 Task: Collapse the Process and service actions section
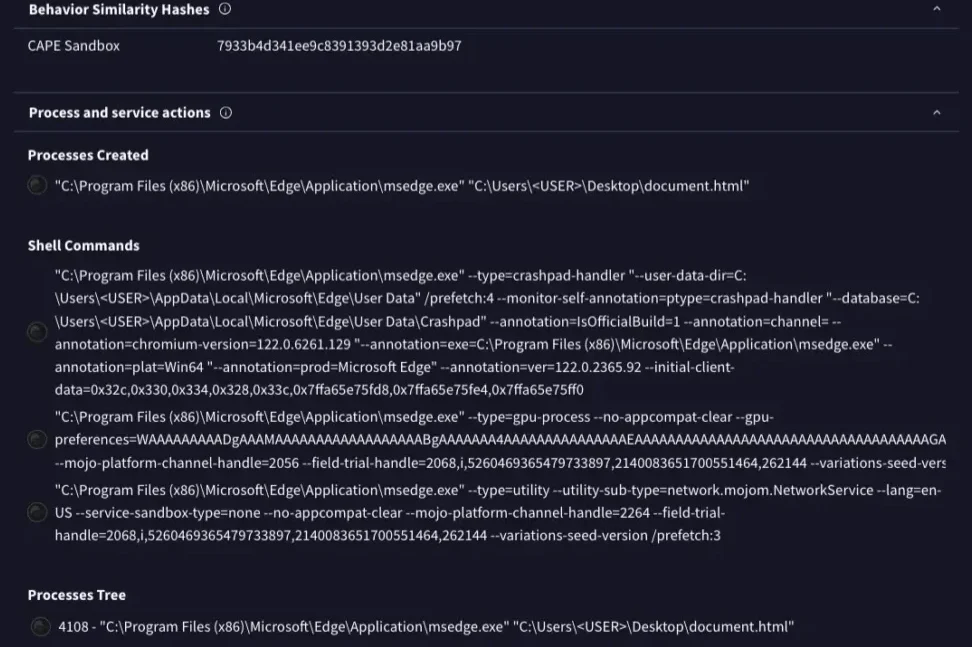click(937, 113)
